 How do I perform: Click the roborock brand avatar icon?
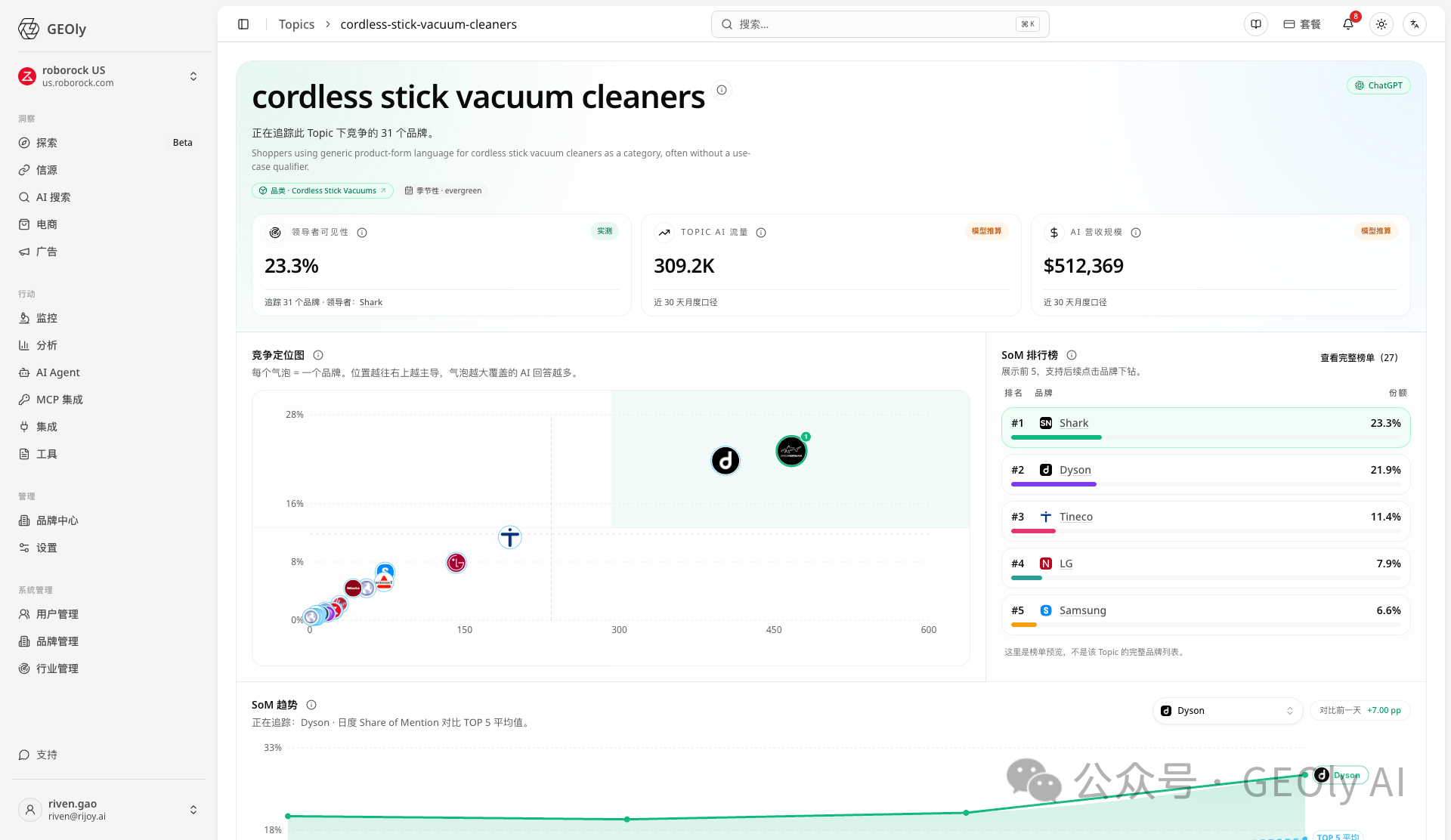click(x=27, y=76)
